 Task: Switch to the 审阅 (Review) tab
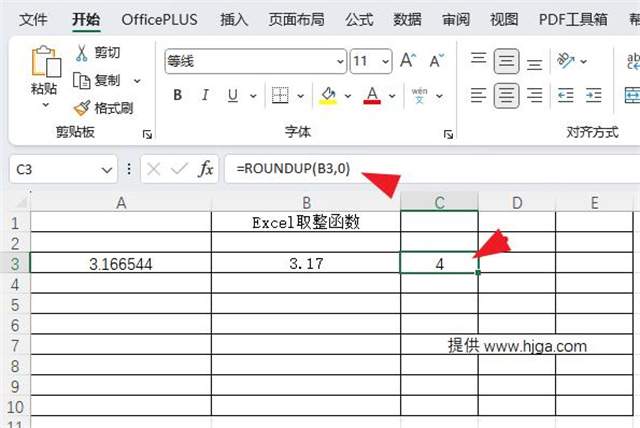456,19
